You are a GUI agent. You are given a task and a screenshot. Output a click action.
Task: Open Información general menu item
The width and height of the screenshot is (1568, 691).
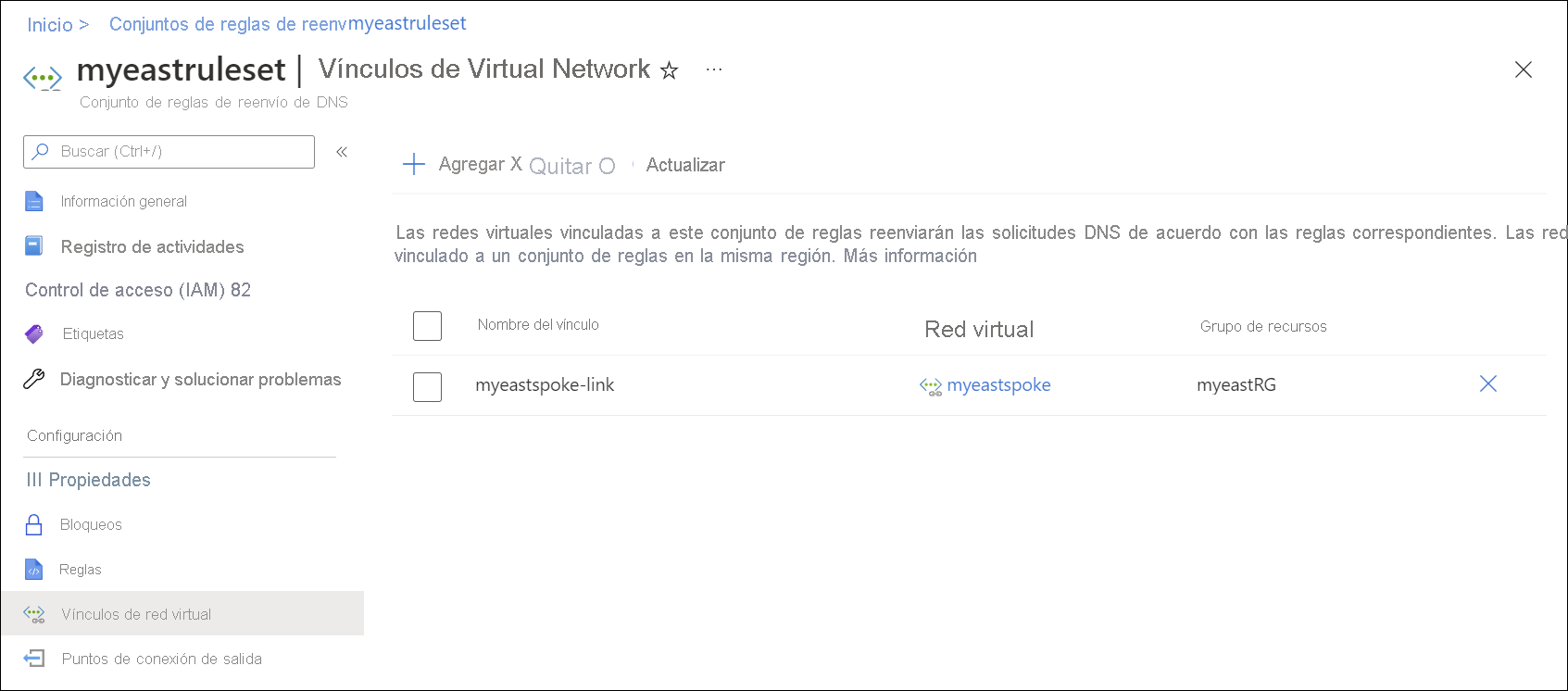click(124, 201)
